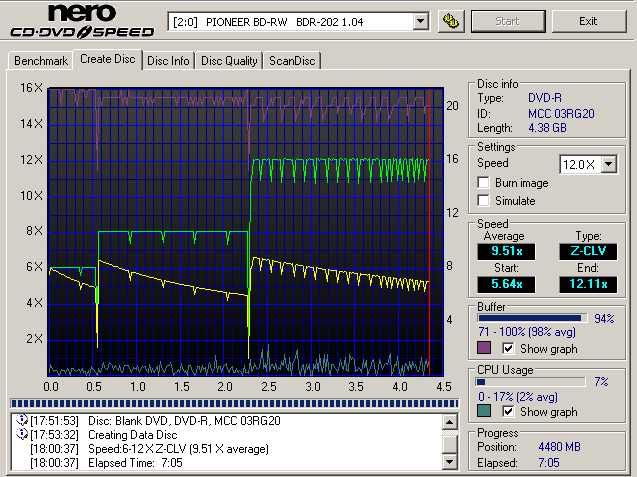Enable the Burn image checkbox

[483, 183]
